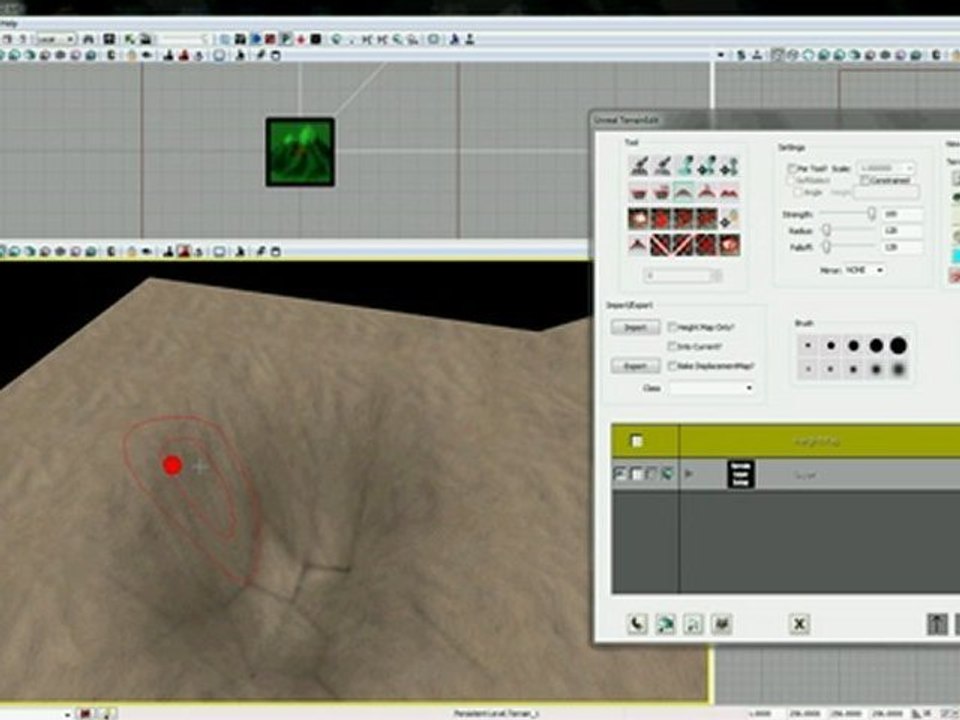Select the medium hard brush in the top brush row
The width and height of the screenshot is (960, 720).
click(853, 346)
